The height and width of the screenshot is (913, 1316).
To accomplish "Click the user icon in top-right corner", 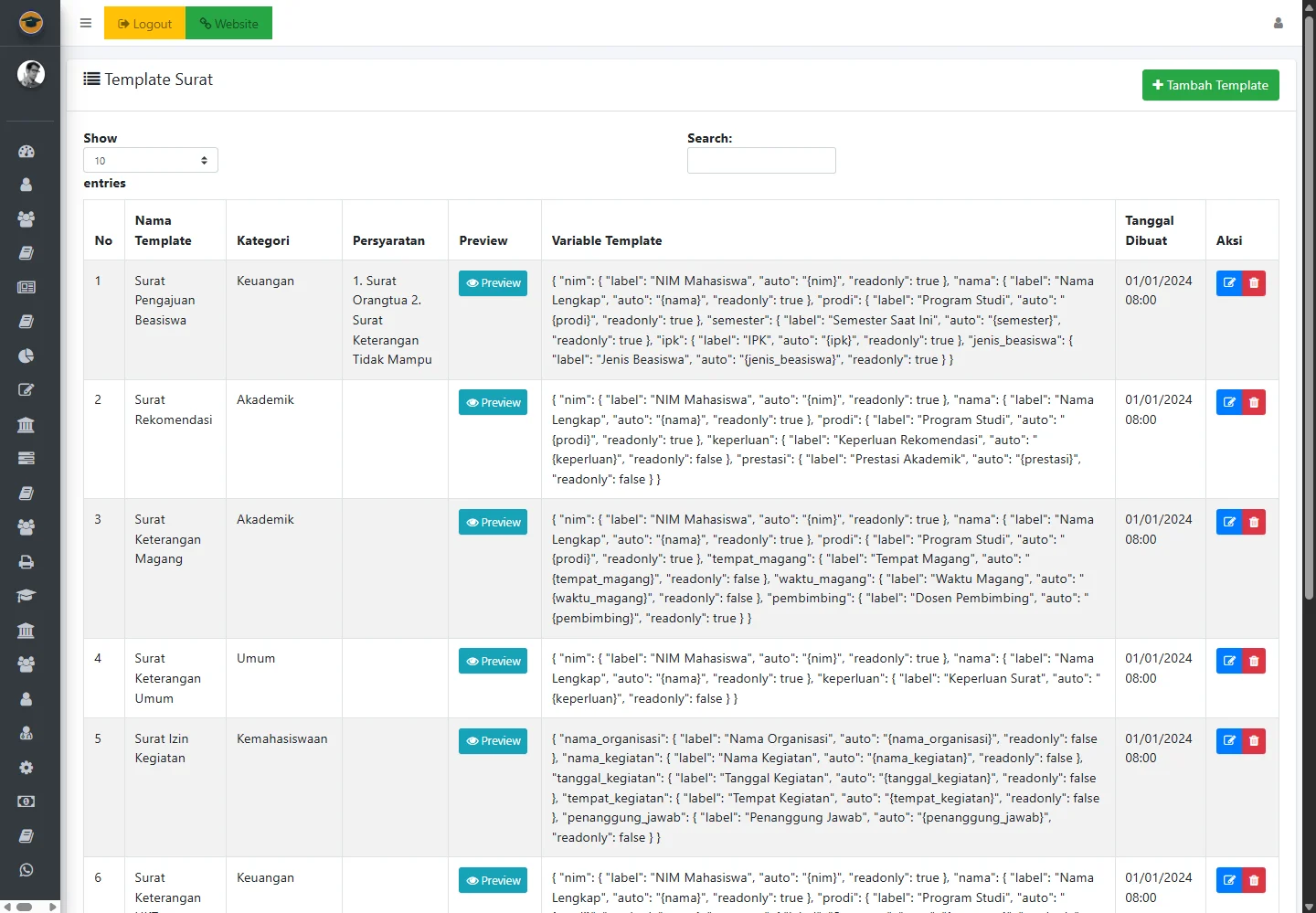I will point(1279,24).
